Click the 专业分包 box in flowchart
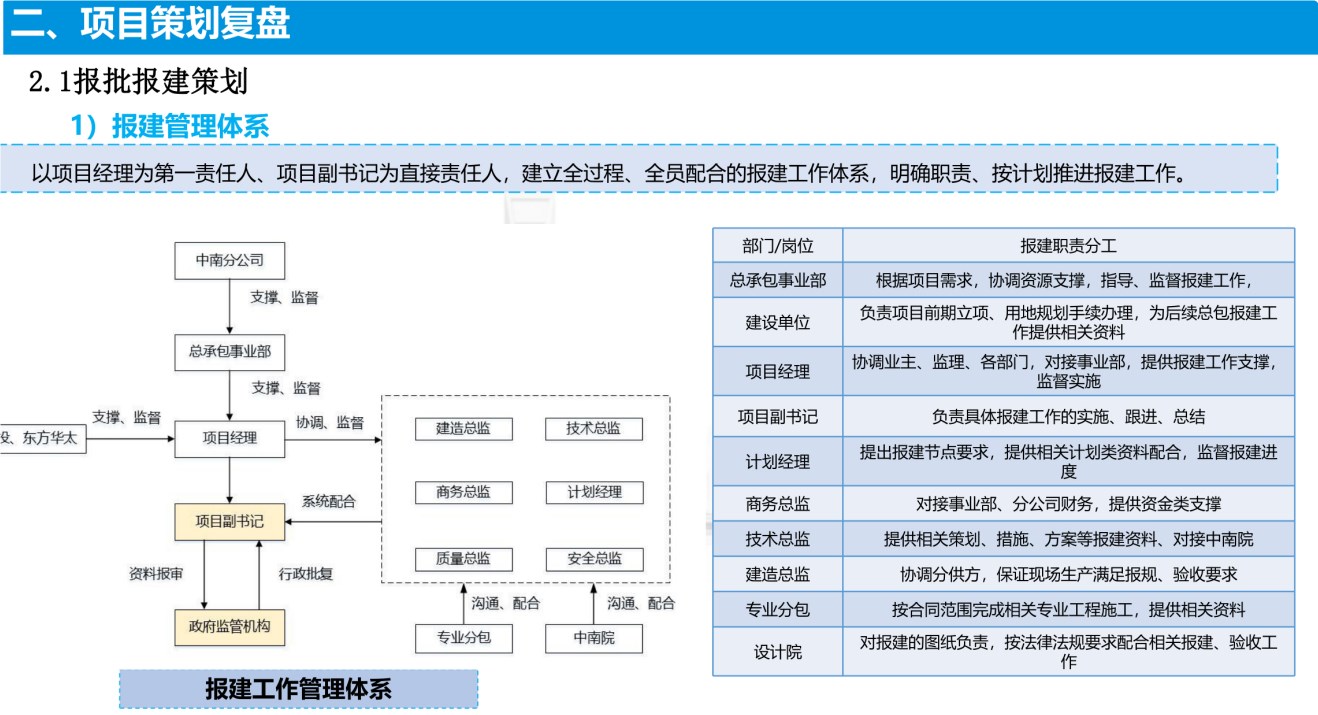1318x715 pixels. click(463, 637)
